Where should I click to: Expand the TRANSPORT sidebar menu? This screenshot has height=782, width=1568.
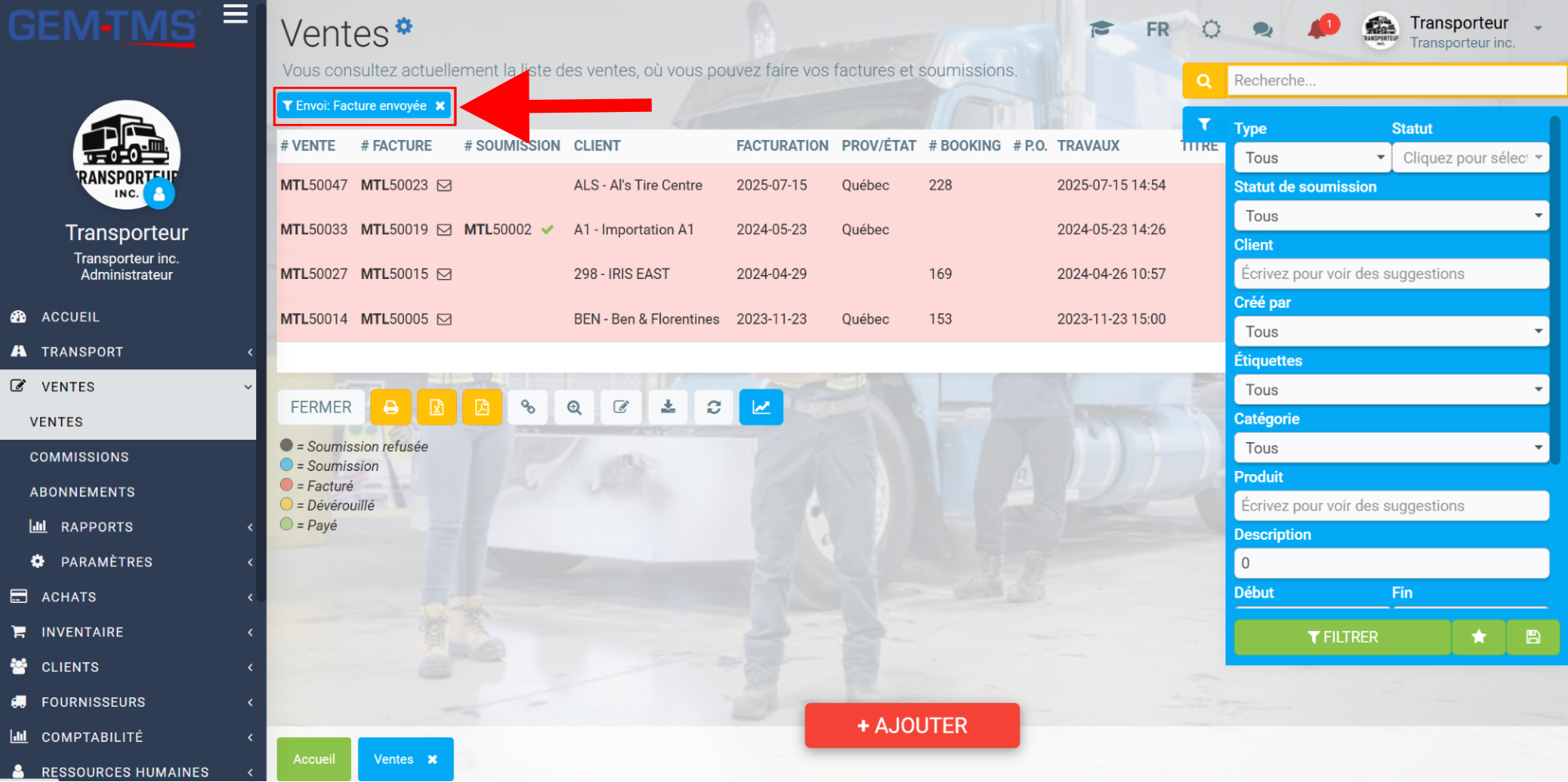128,352
